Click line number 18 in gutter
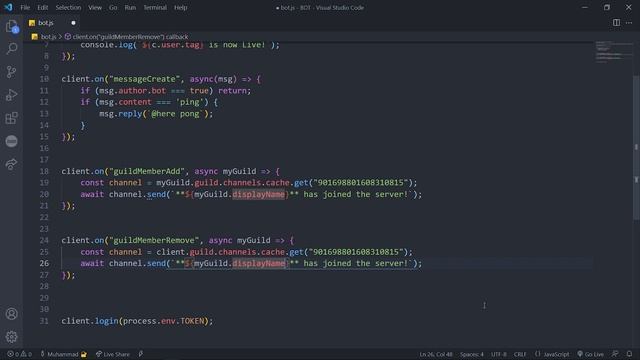Viewport: 640px width, 360px height. [x=44, y=171]
